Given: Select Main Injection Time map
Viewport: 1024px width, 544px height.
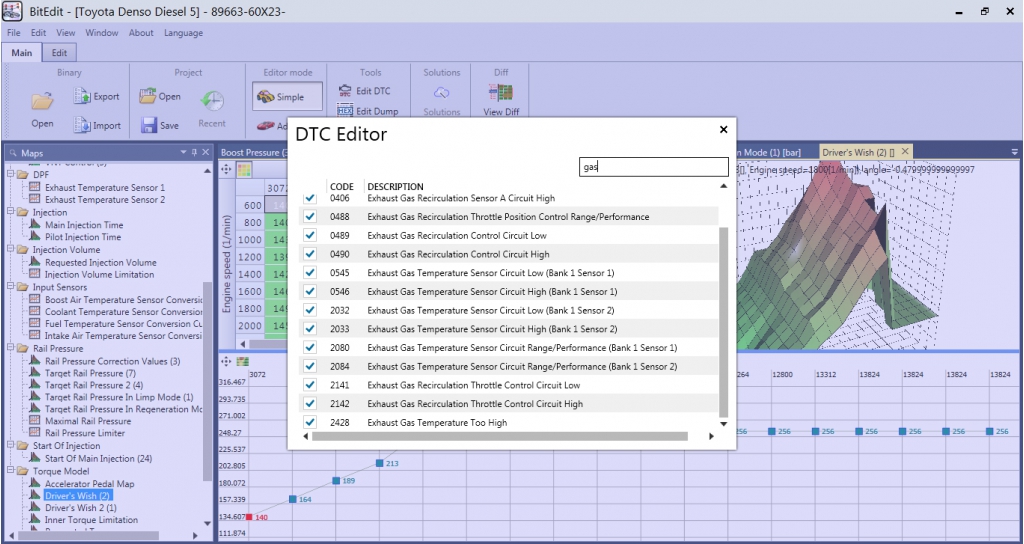Looking at the screenshot, I should click(x=84, y=225).
